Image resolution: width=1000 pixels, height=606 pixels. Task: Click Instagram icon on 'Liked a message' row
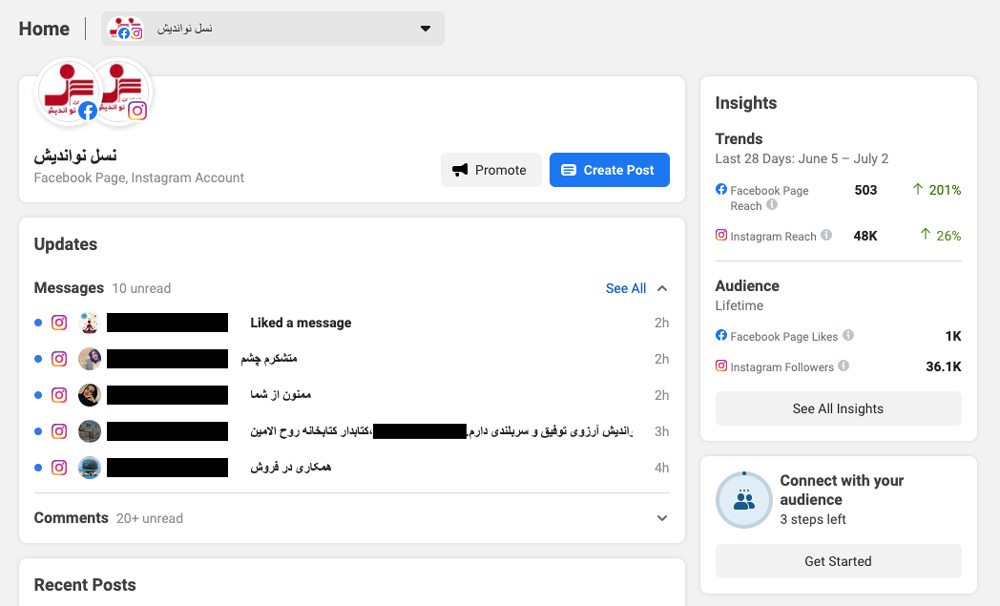59,323
